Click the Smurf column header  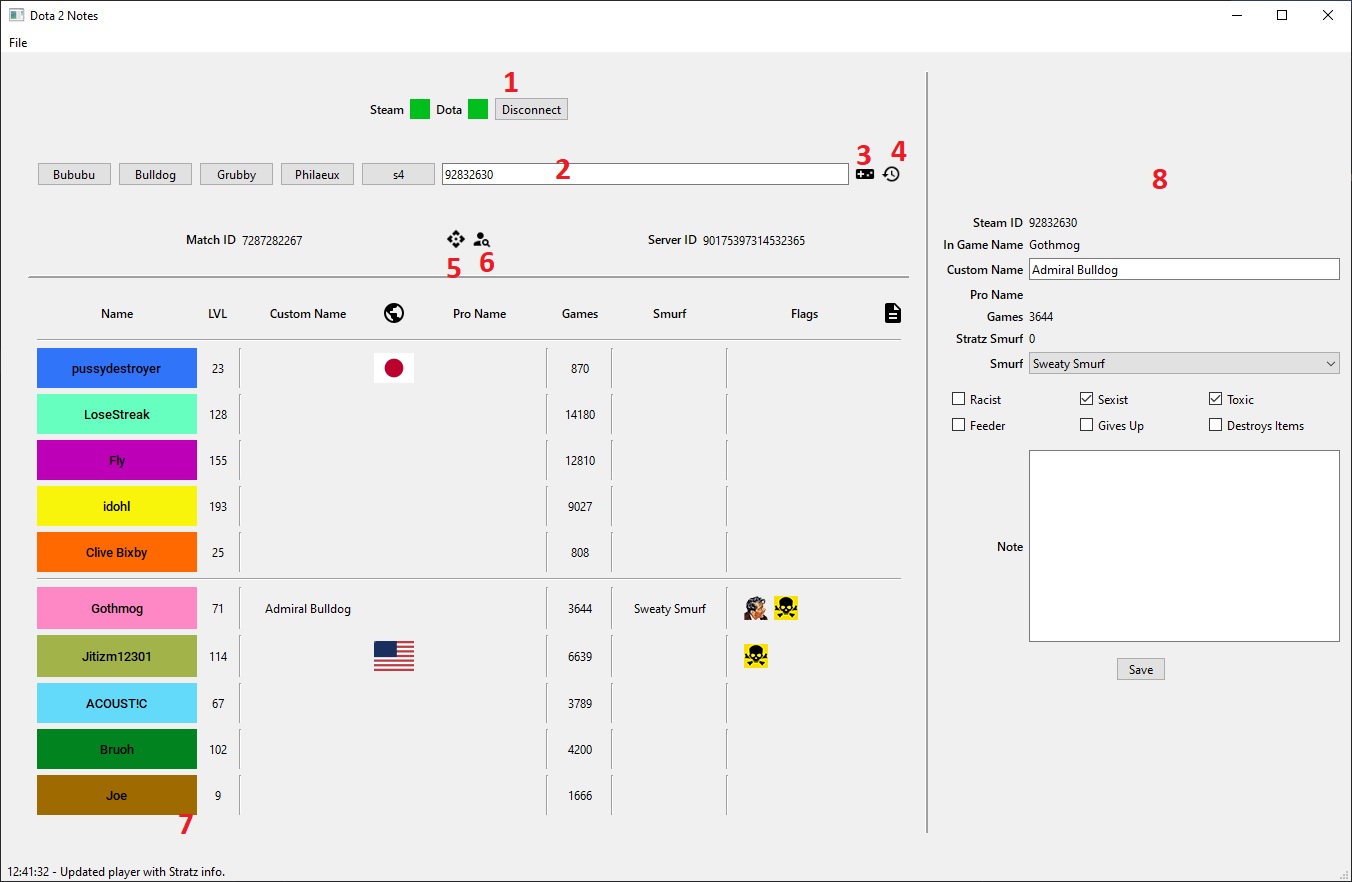670,313
